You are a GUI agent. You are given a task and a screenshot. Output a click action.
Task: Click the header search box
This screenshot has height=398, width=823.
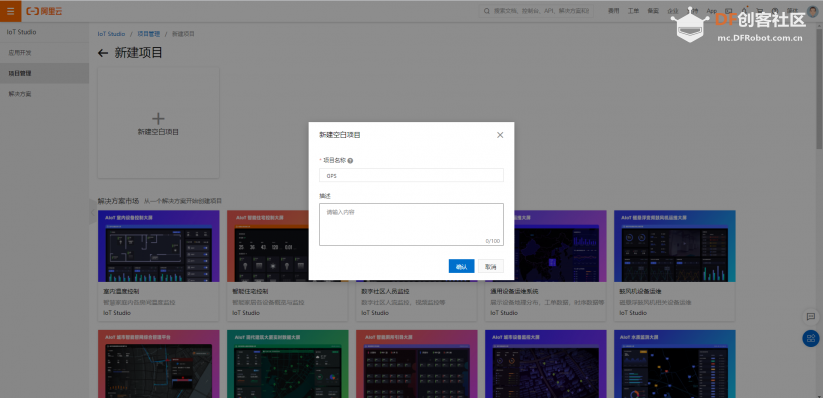536,11
